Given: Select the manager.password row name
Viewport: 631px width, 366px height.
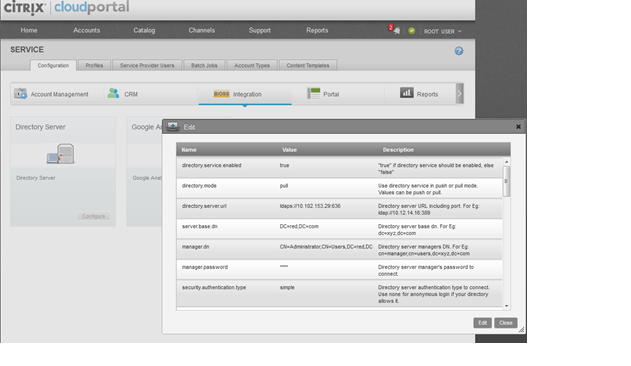Looking at the screenshot, I should (205, 267).
